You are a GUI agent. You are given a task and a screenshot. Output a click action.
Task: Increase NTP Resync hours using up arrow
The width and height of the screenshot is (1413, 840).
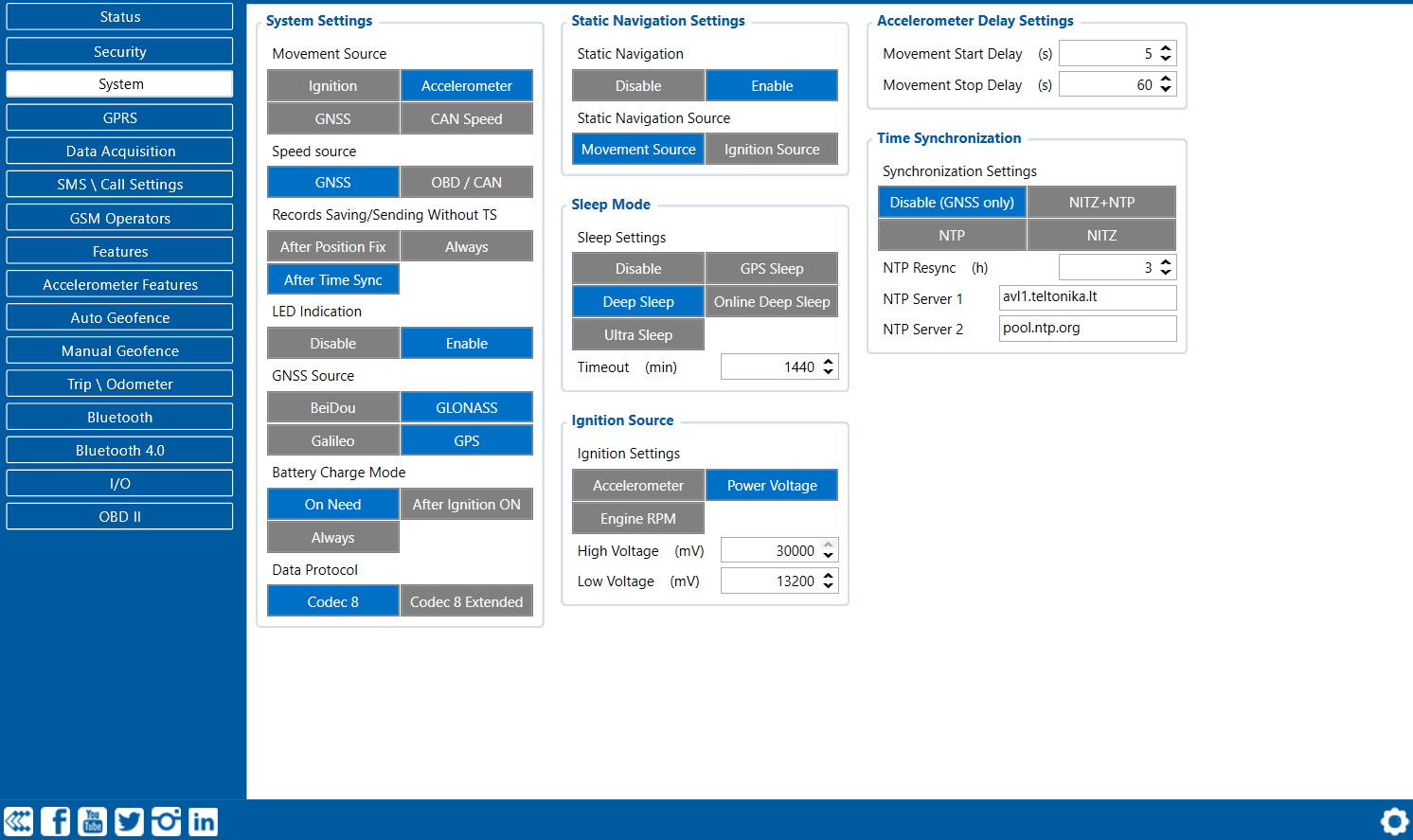point(1166,262)
